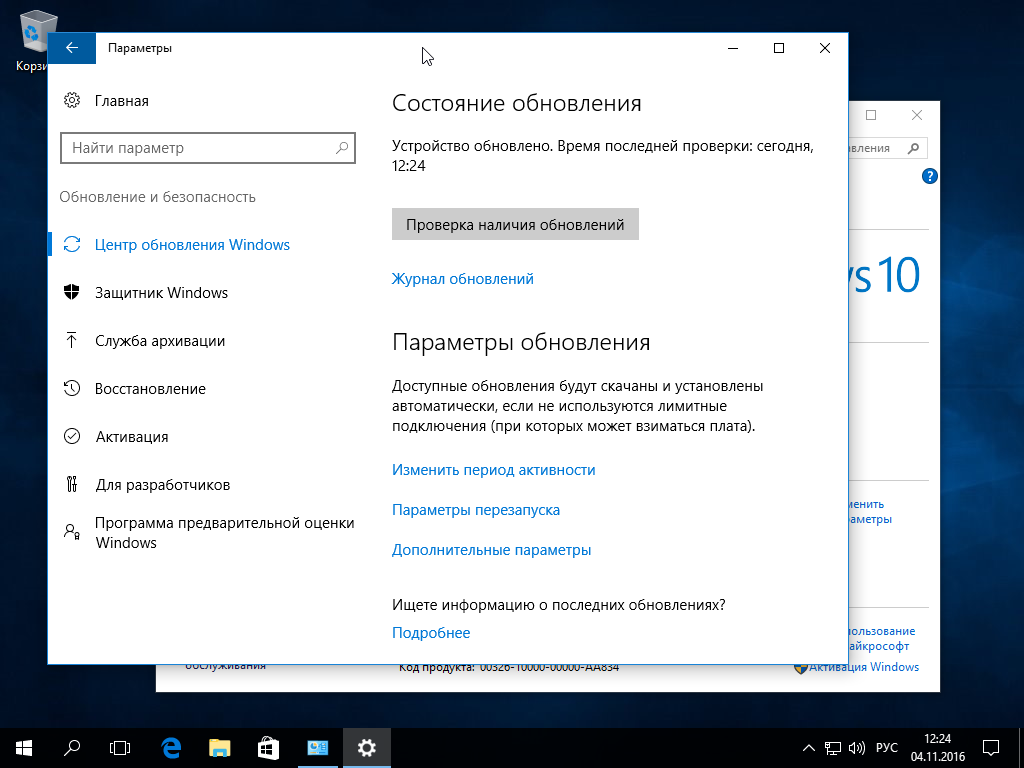Focus the Найти параметр search field
This screenshot has height=768, width=1024.
(x=208, y=148)
